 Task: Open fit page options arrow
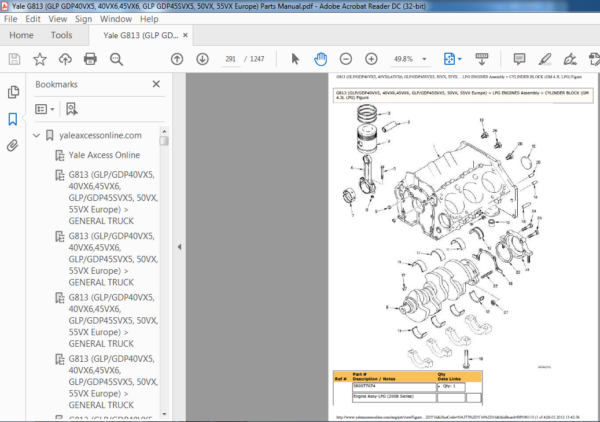(x=460, y=59)
